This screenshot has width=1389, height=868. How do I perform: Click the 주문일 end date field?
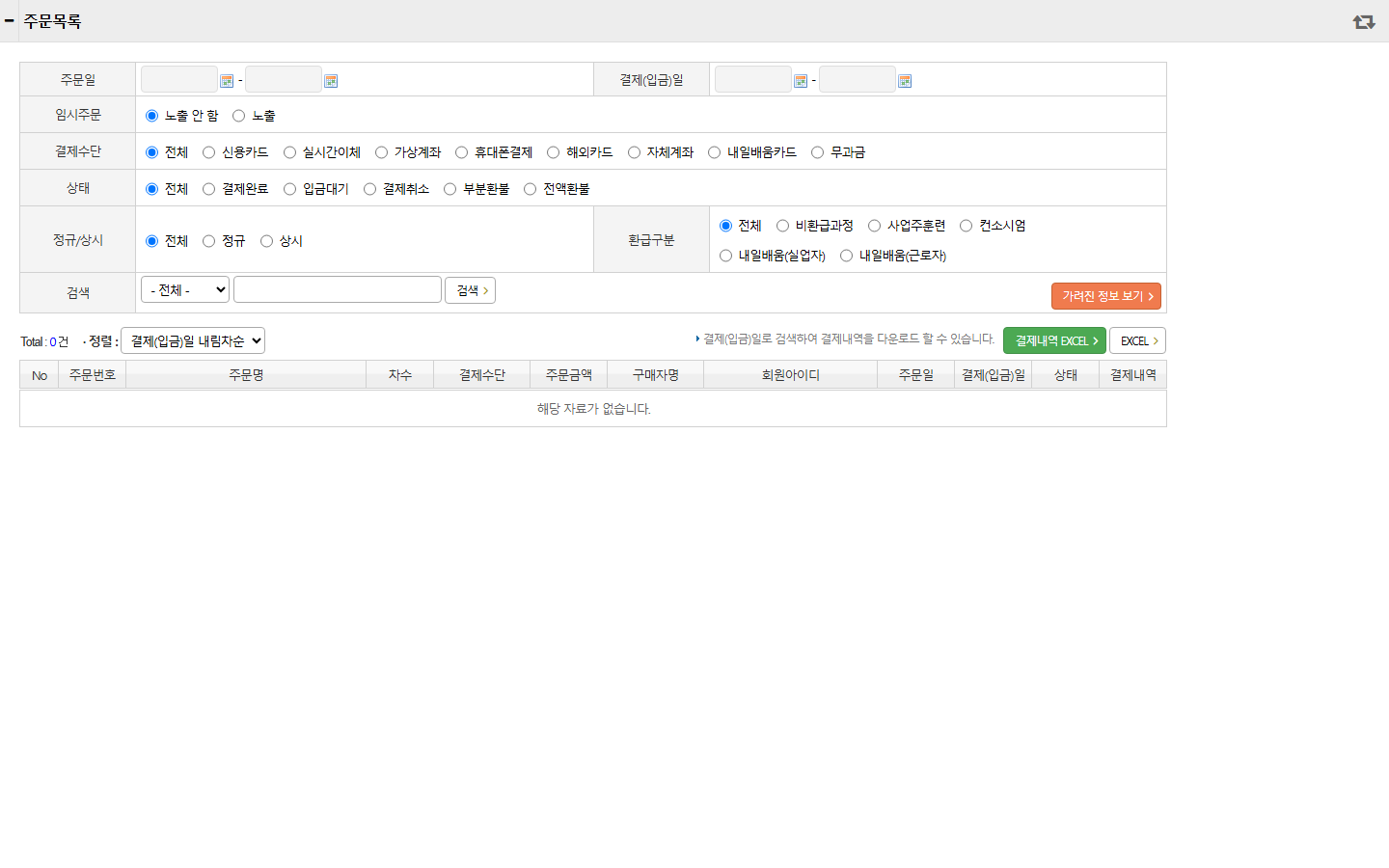pyautogui.click(x=284, y=79)
